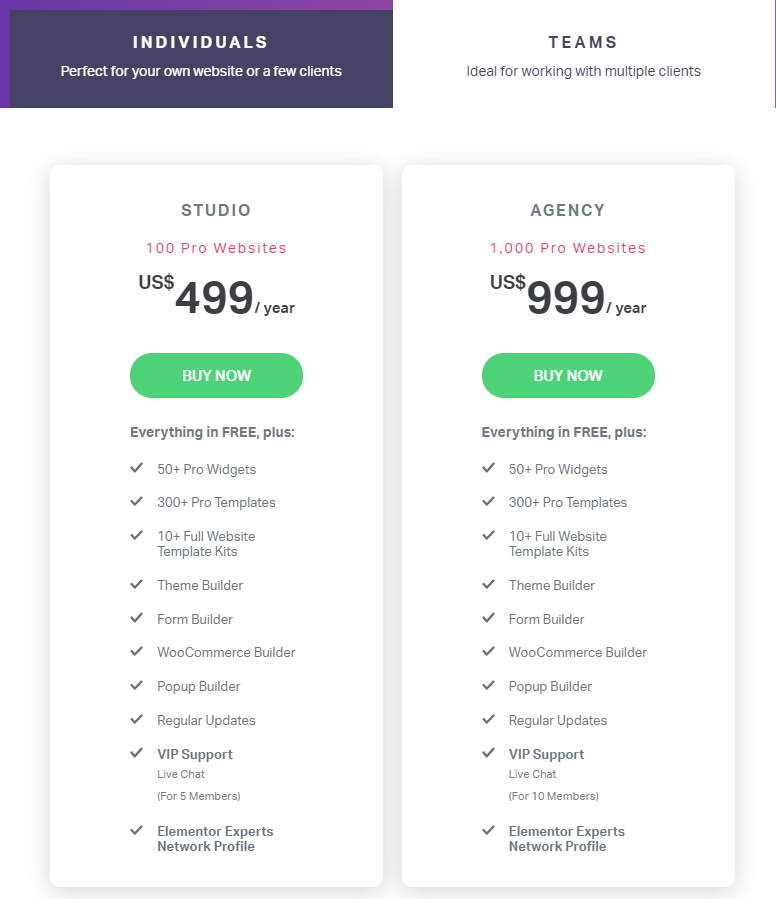Click the US$ 499 per year price
The height and width of the screenshot is (899, 776).
pyautogui.click(x=216, y=297)
